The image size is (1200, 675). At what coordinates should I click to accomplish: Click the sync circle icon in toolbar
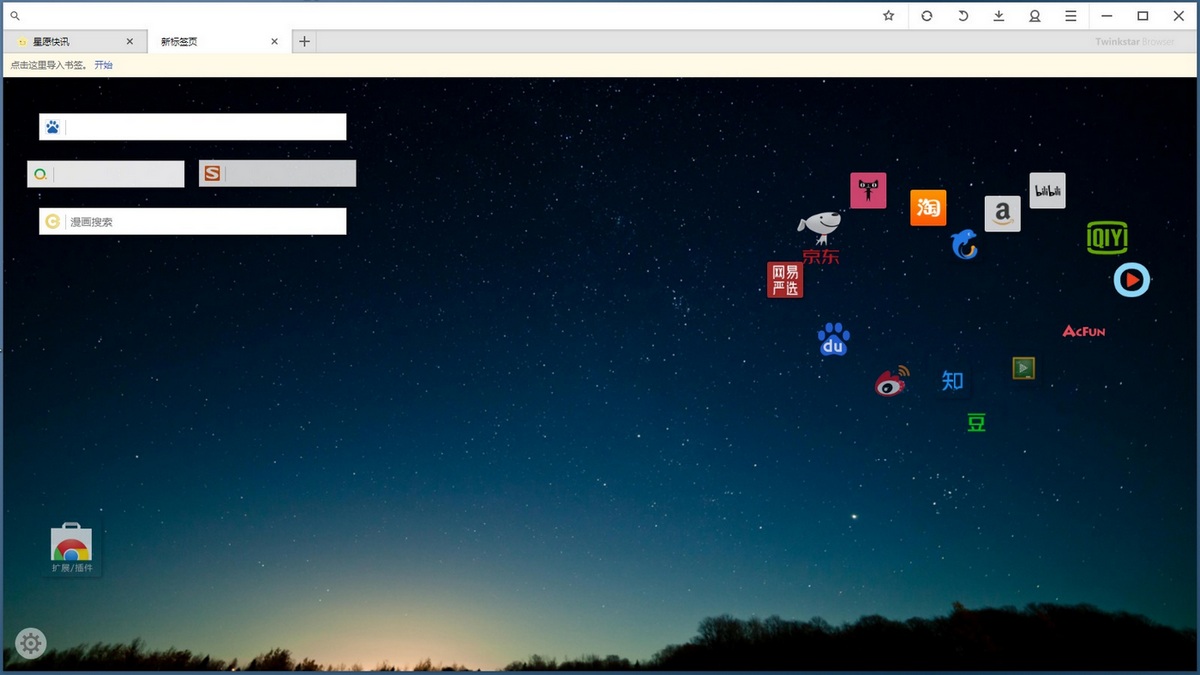click(x=927, y=16)
